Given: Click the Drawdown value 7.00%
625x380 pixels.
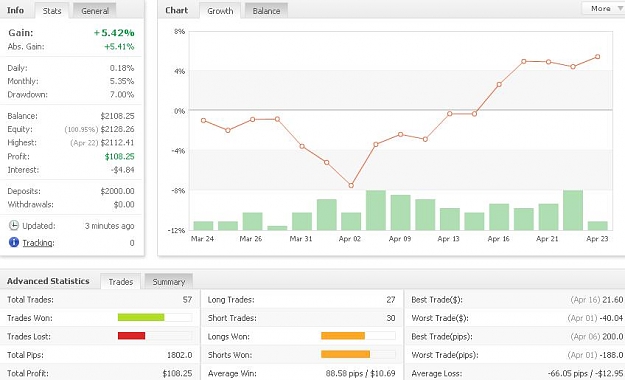Looking at the screenshot, I should (122, 95).
